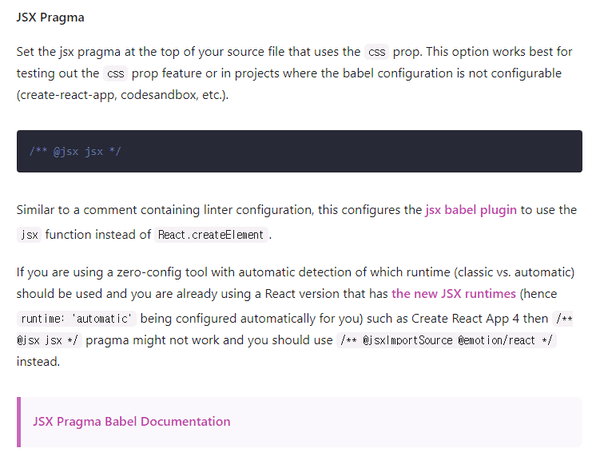Viewport: 600px width, 456px height.
Task: Select the React.createElement inline code
Action: pos(211,235)
